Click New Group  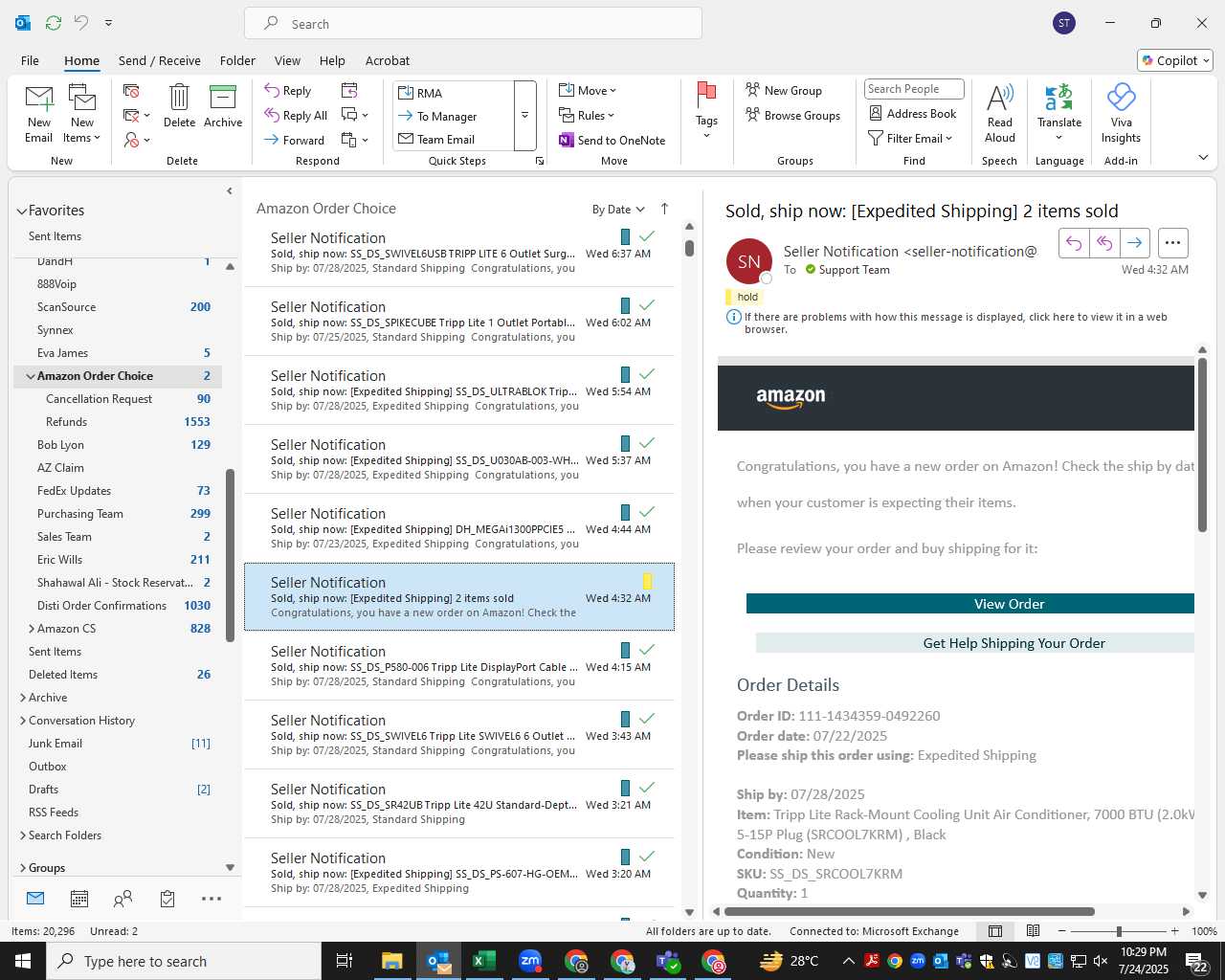coord(784,91)
